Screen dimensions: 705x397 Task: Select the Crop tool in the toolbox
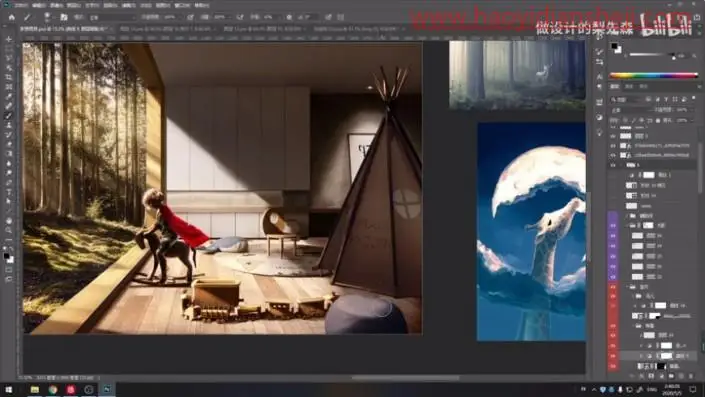pos(9,77)
